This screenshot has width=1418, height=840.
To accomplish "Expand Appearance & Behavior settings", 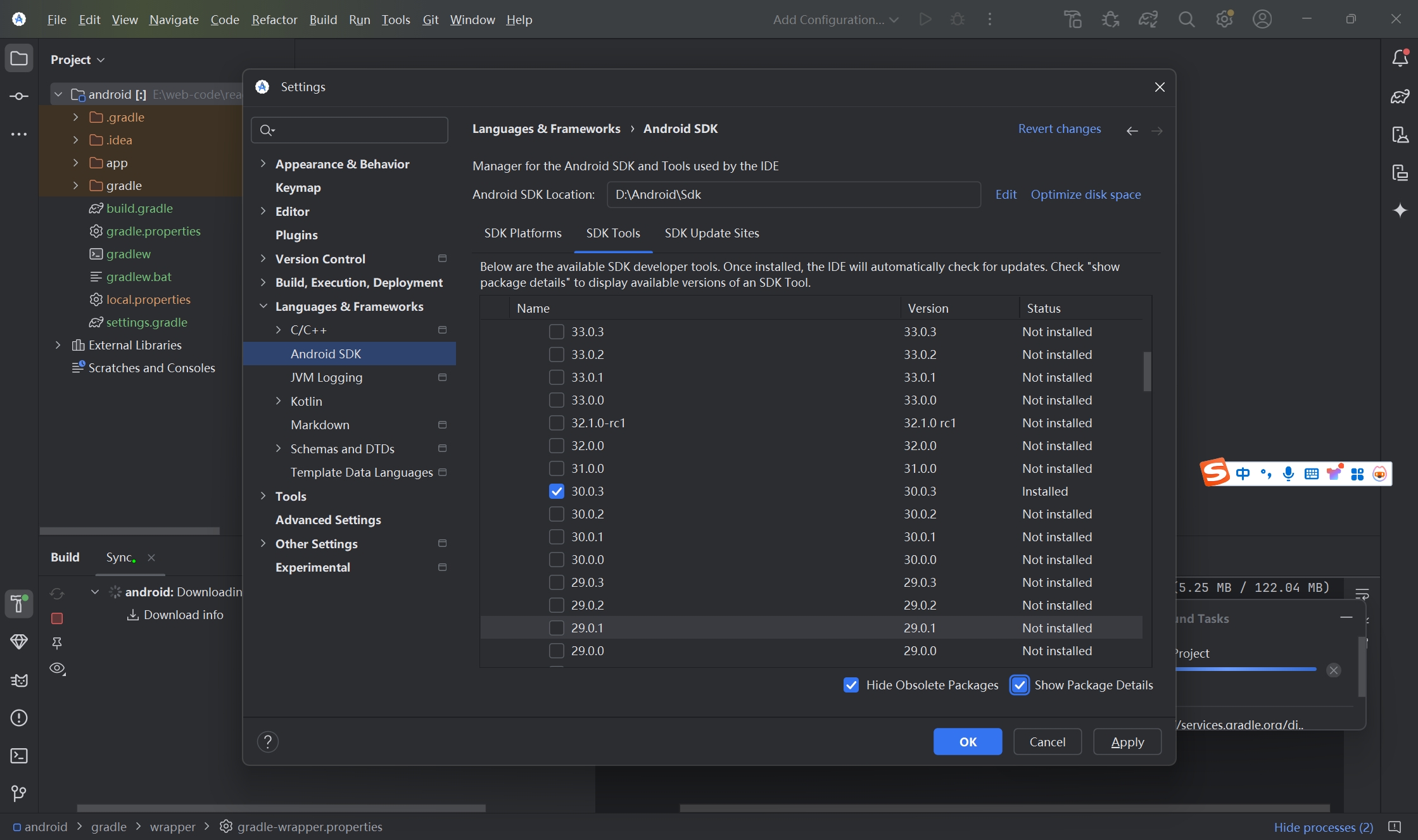I will [263, 164].
